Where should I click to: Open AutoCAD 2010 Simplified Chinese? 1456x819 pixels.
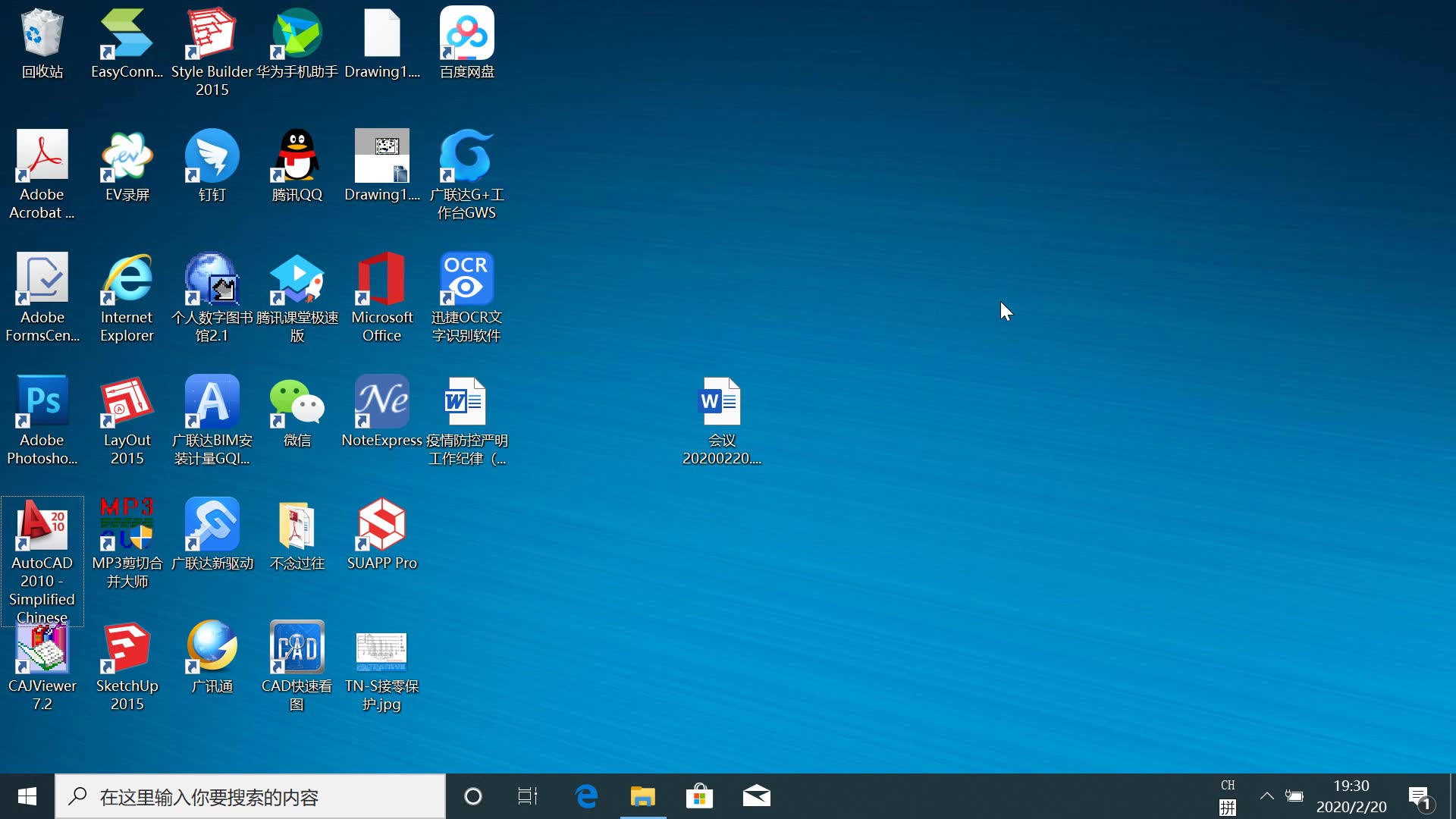41,560
